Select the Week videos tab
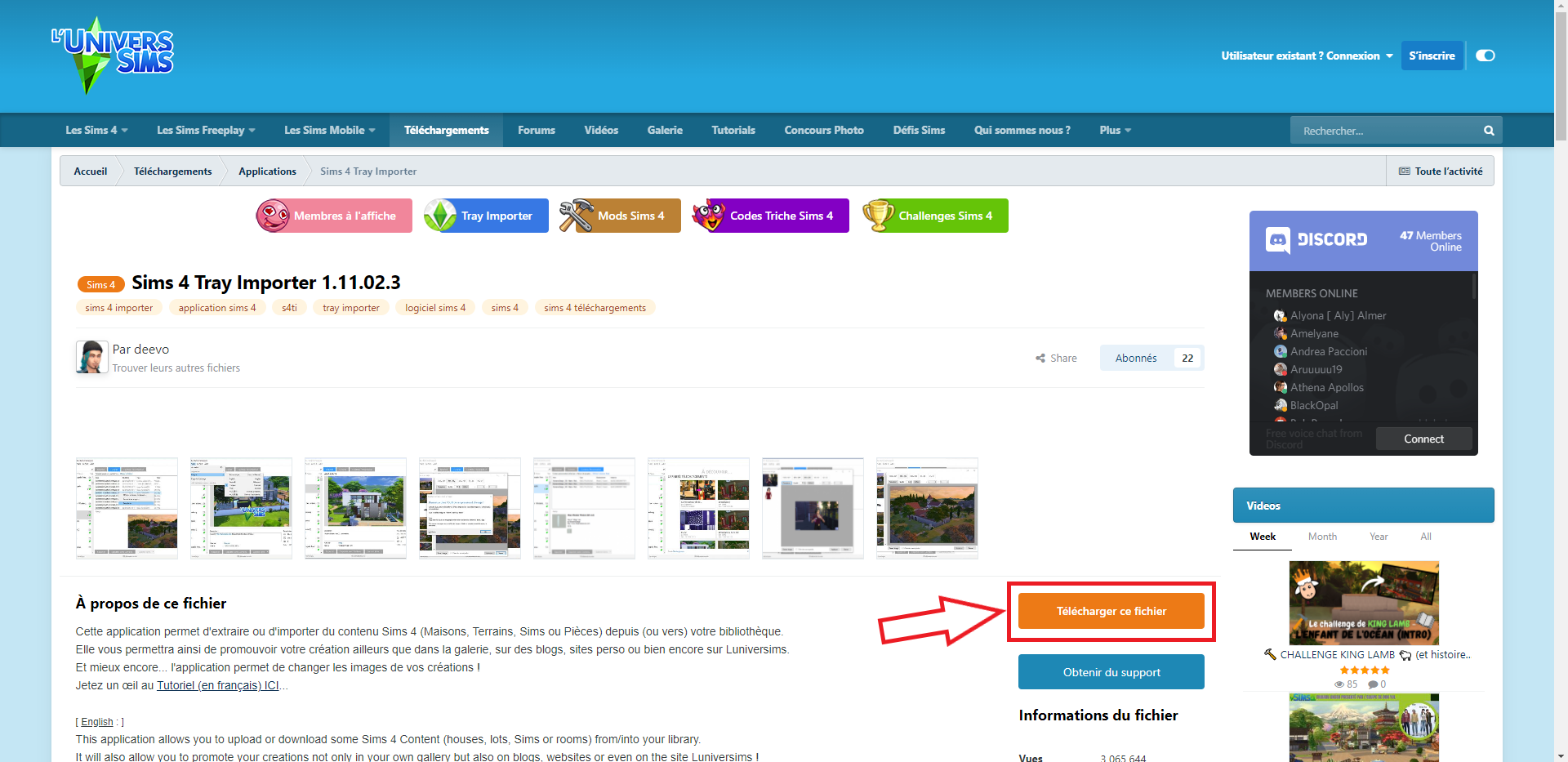 tap(1263, 537)
